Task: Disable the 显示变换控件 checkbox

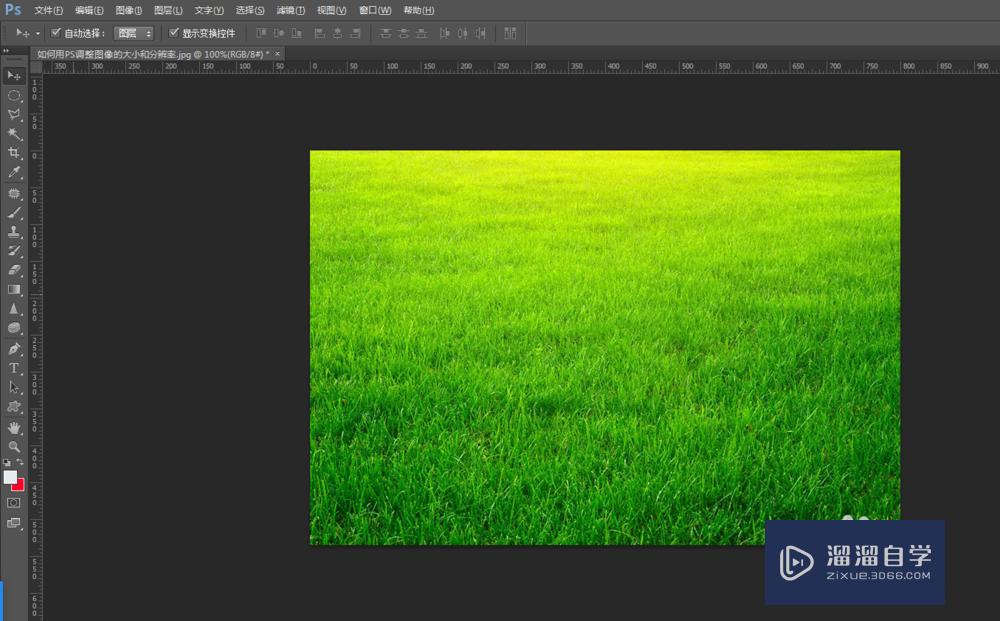Action: [174, 33]
